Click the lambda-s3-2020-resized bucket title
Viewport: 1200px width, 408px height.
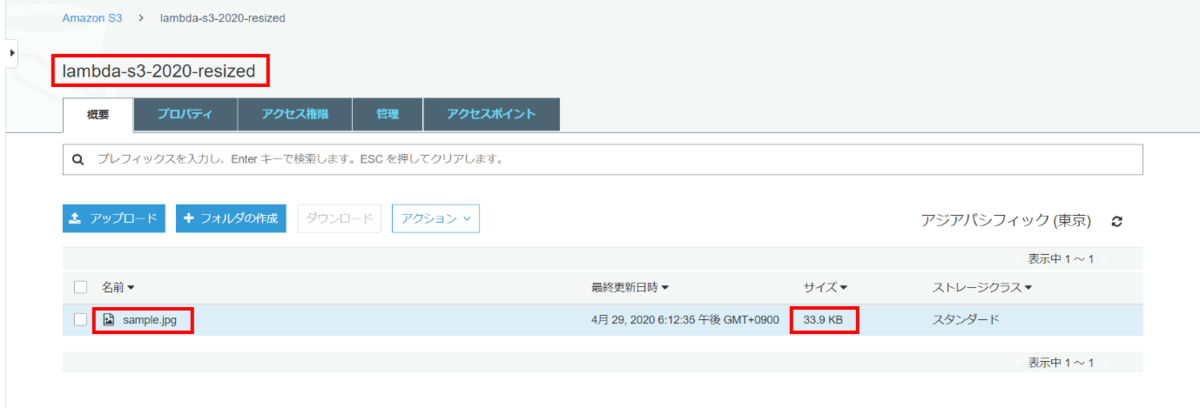pyautogui.click(x=159, y=71)
